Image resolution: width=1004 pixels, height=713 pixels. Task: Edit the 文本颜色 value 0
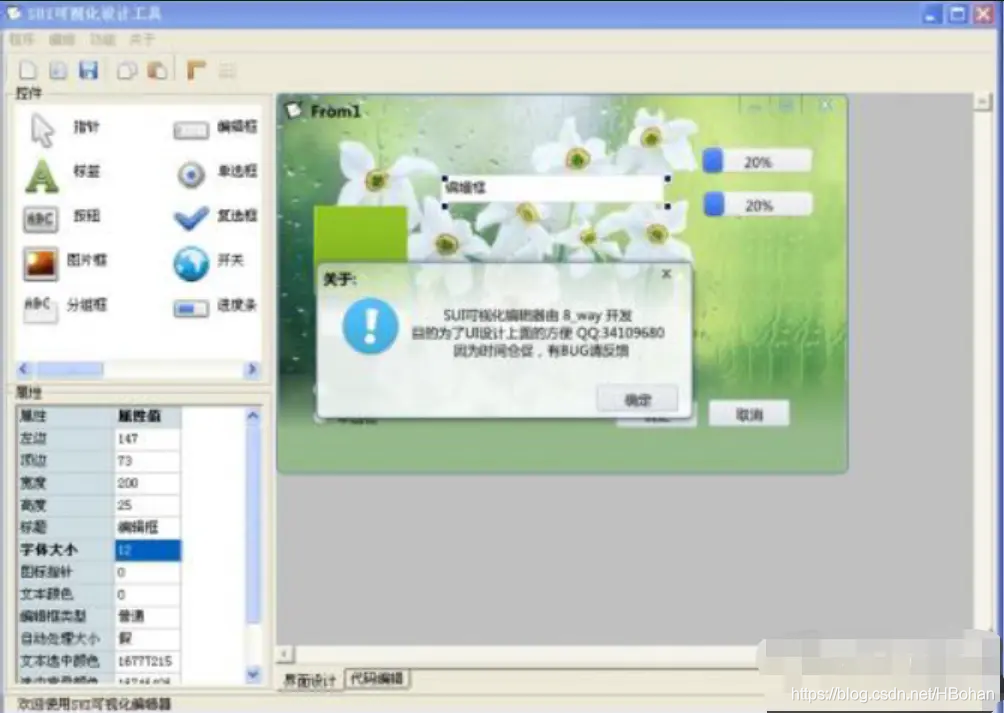point(147,594)
